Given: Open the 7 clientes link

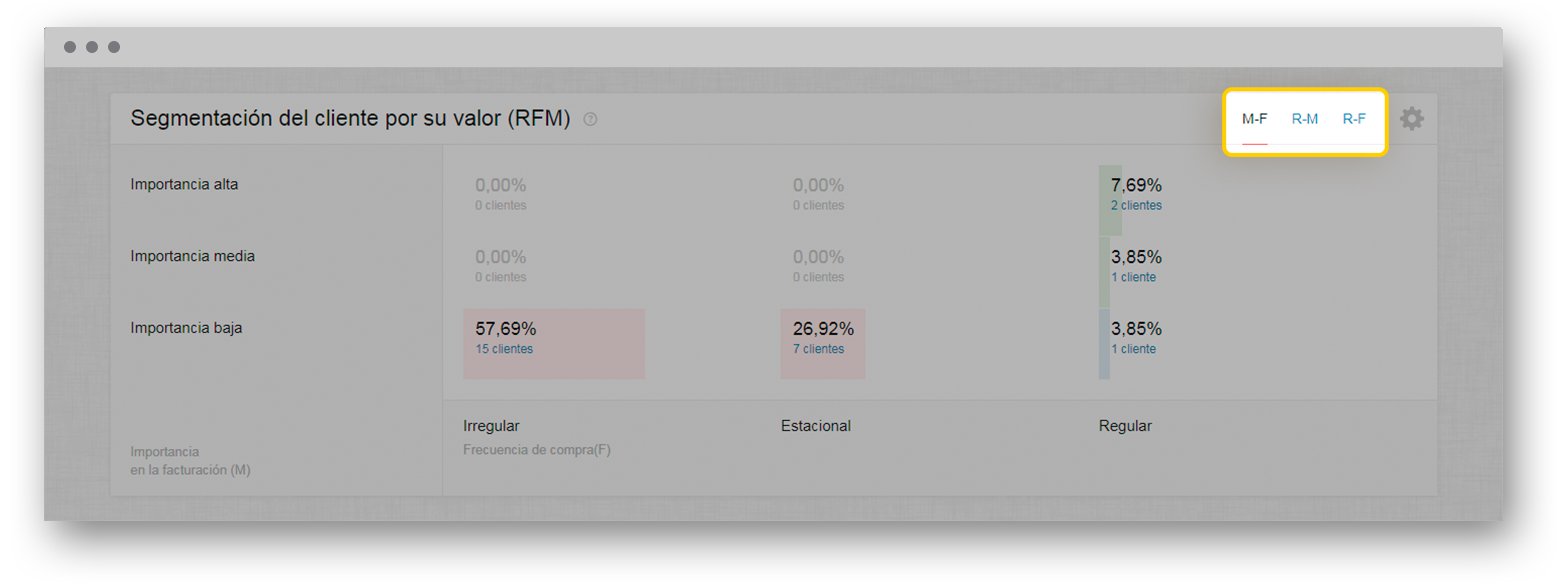Looking at the screenshot, I should point(818,349).
